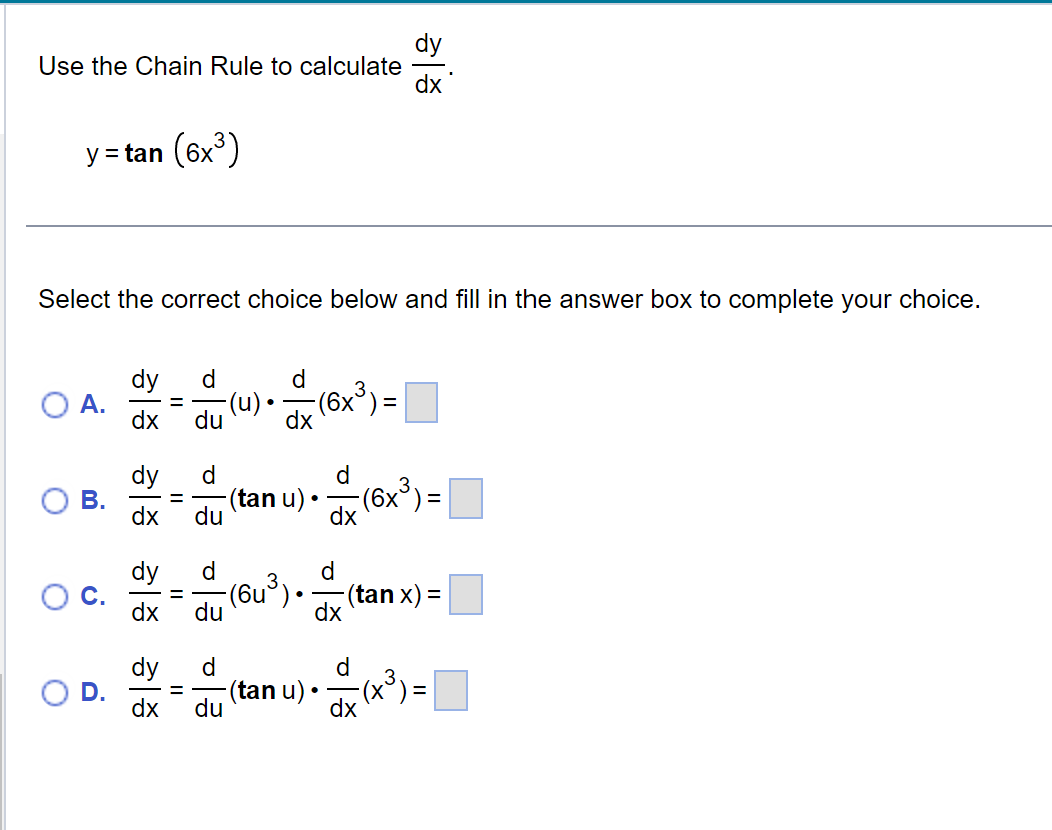This screenshot has width=1052, height=830.
Task: Click the equation y = tan(6x³)
Action: [160, 150]
